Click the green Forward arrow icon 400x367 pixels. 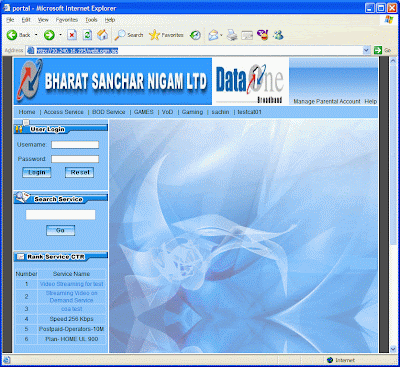click(x=49, y=35)
